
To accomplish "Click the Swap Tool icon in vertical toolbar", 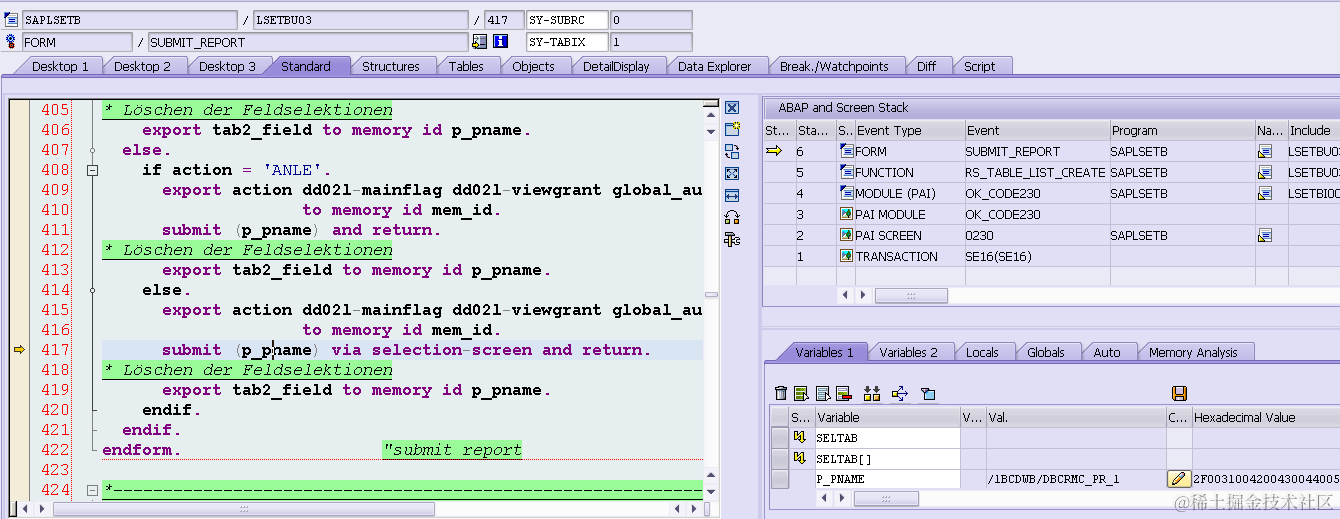I will pyautogui.click(x=732, y=151).
